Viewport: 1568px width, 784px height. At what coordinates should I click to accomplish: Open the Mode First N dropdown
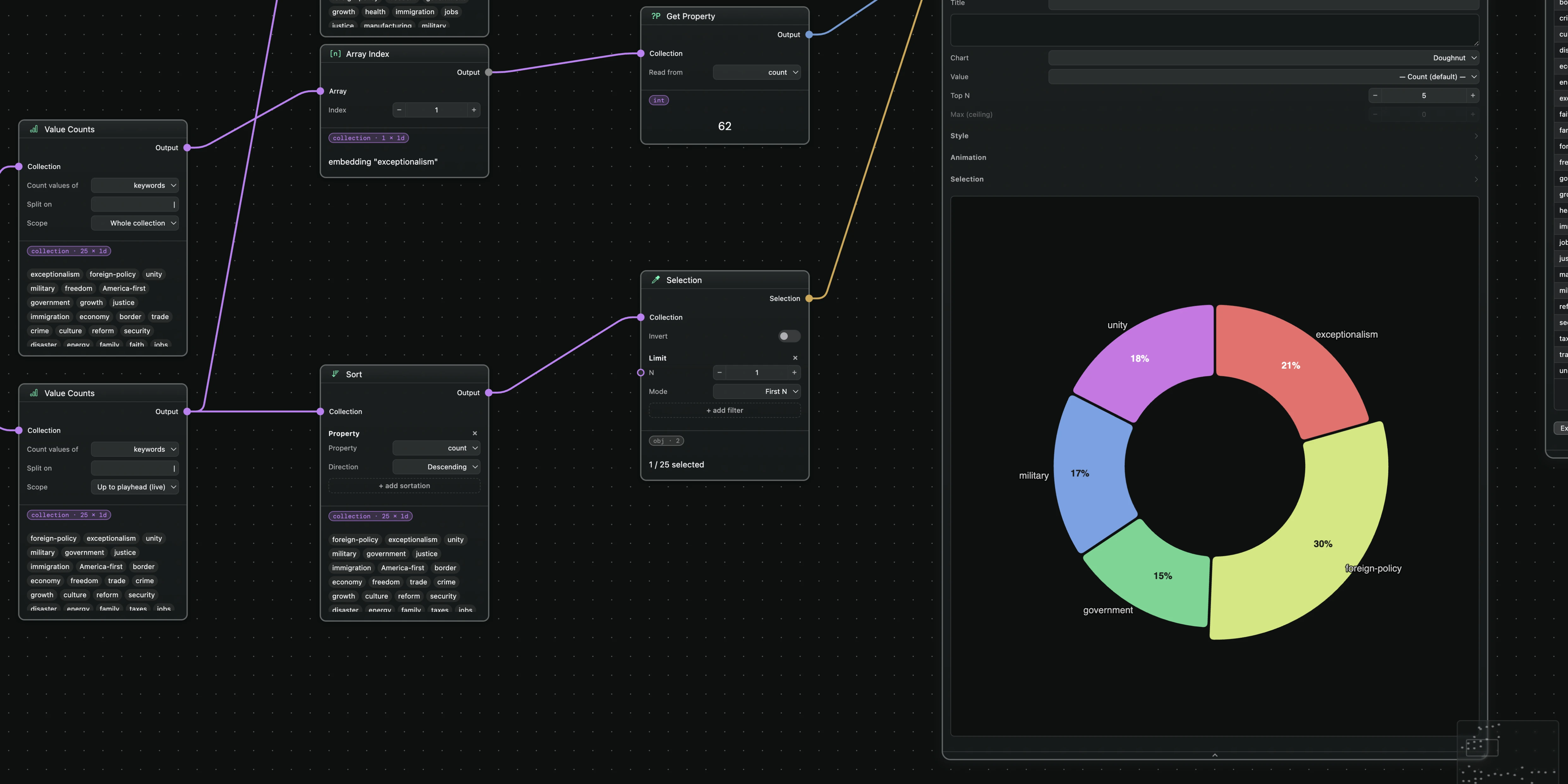point(756,391)
